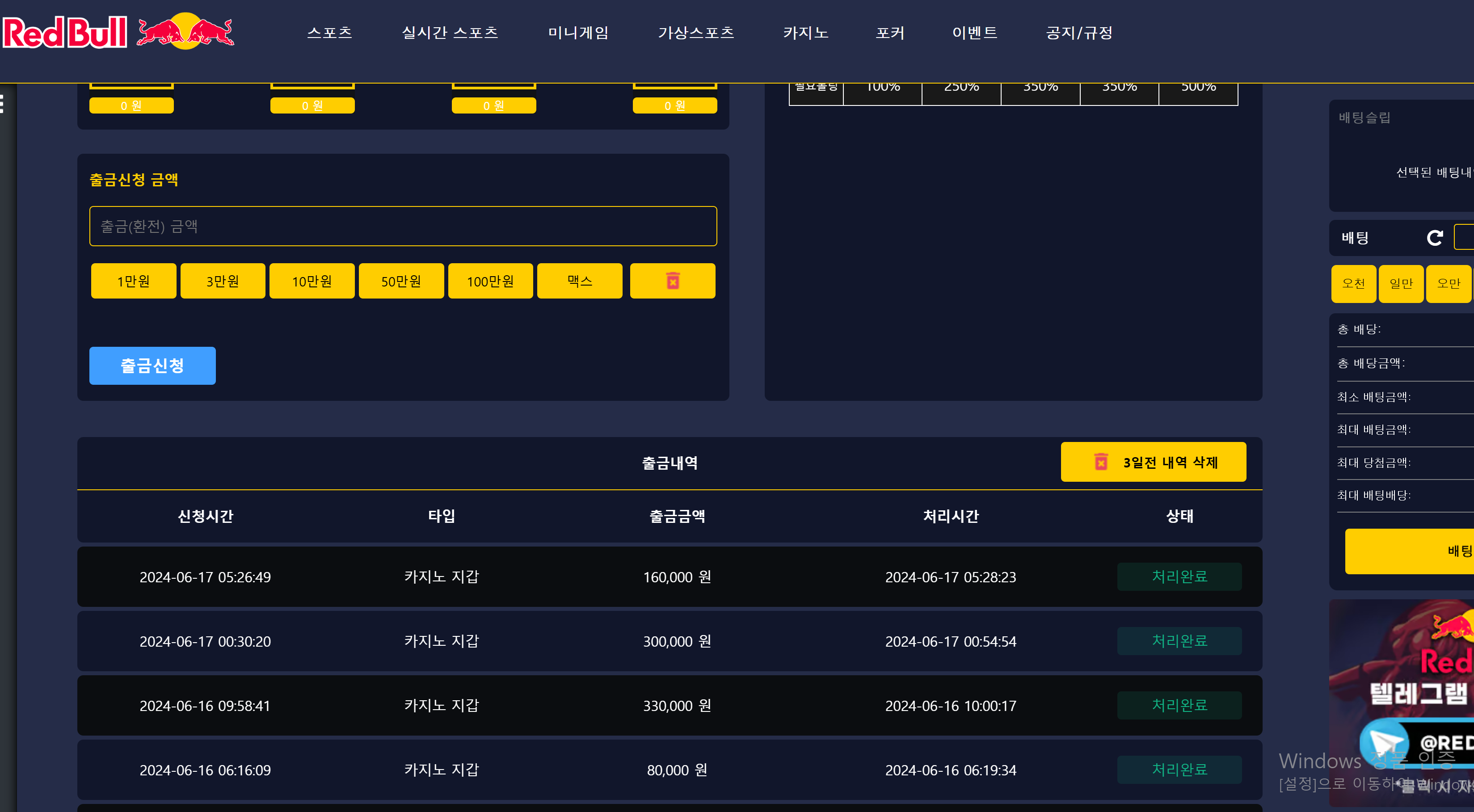
Task: Click 처리완료 status for 160,000 원 row
Action: tap(1179, 576)
